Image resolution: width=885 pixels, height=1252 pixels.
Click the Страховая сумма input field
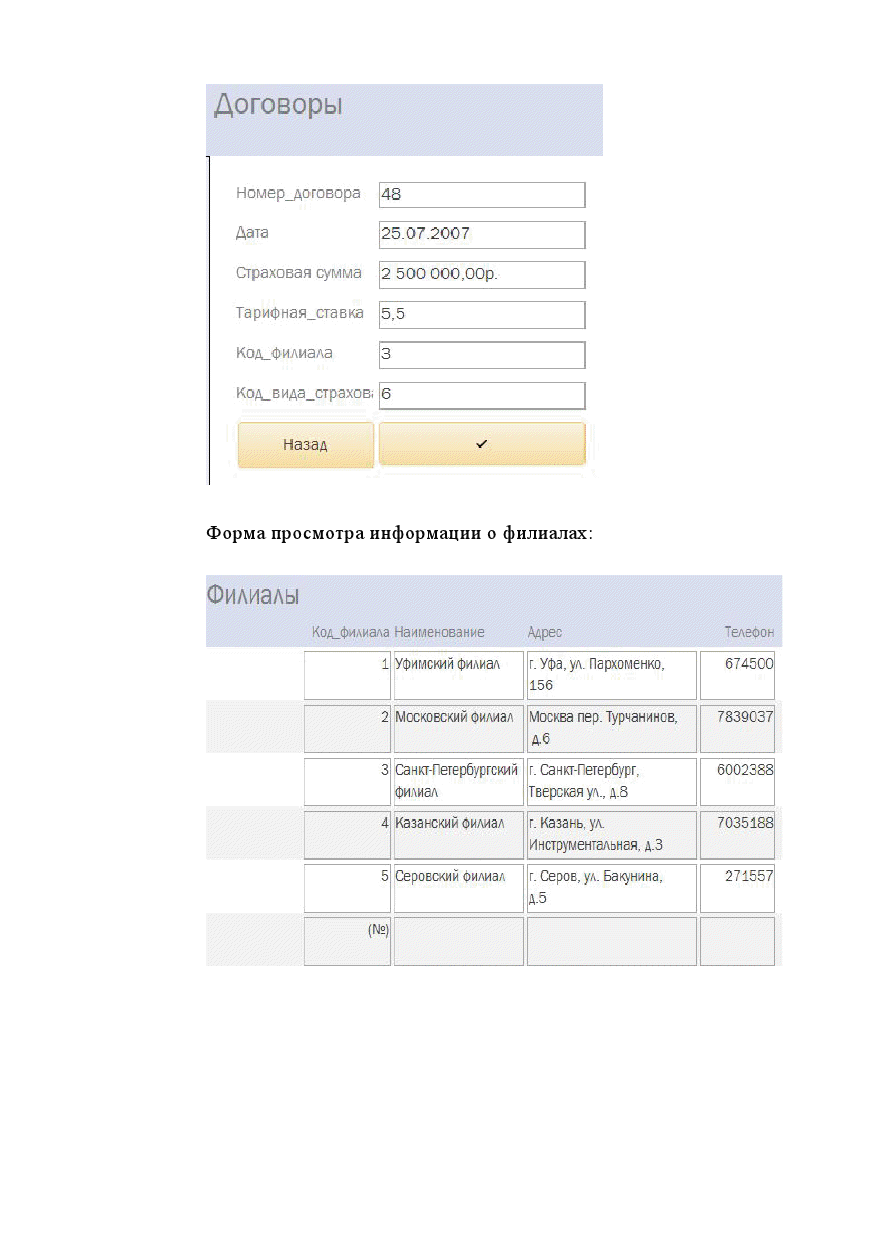[481, 275]
